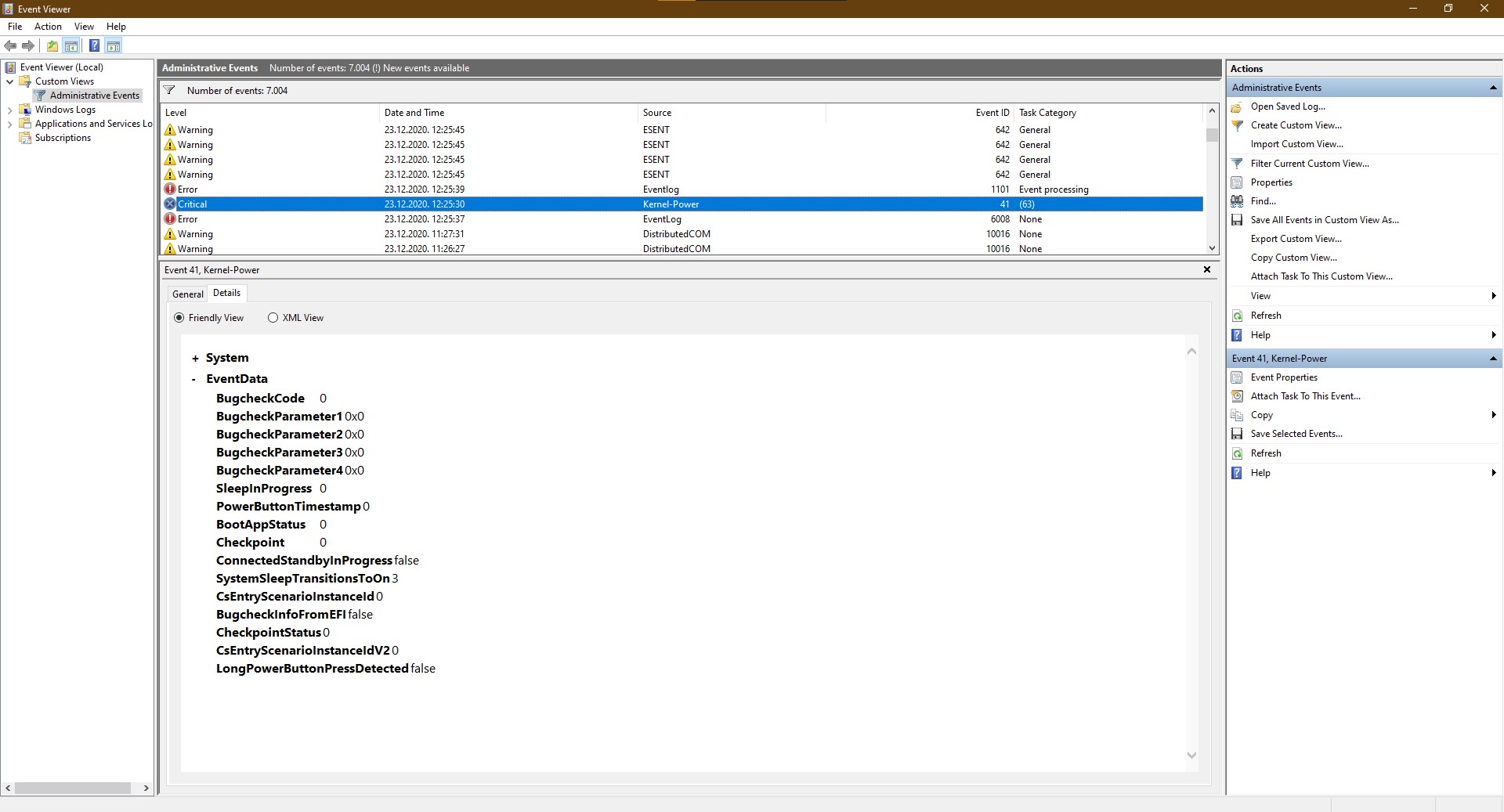
Task: Click the Event Properties icon
Action: tap(1237, 377)
